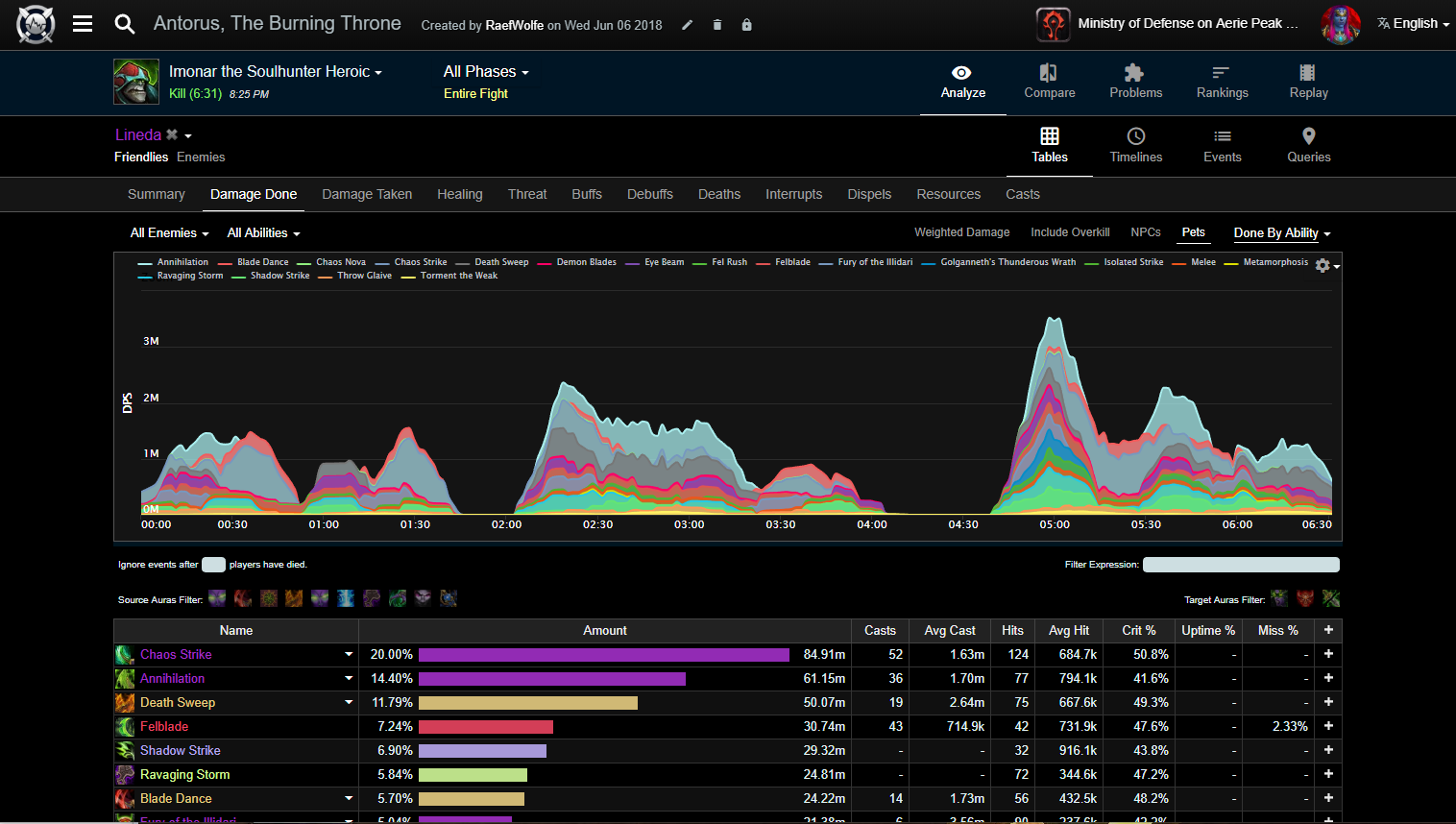Switch to Analyze eye view
This screenshot has width=1456, height=824.
pos(962,83)
